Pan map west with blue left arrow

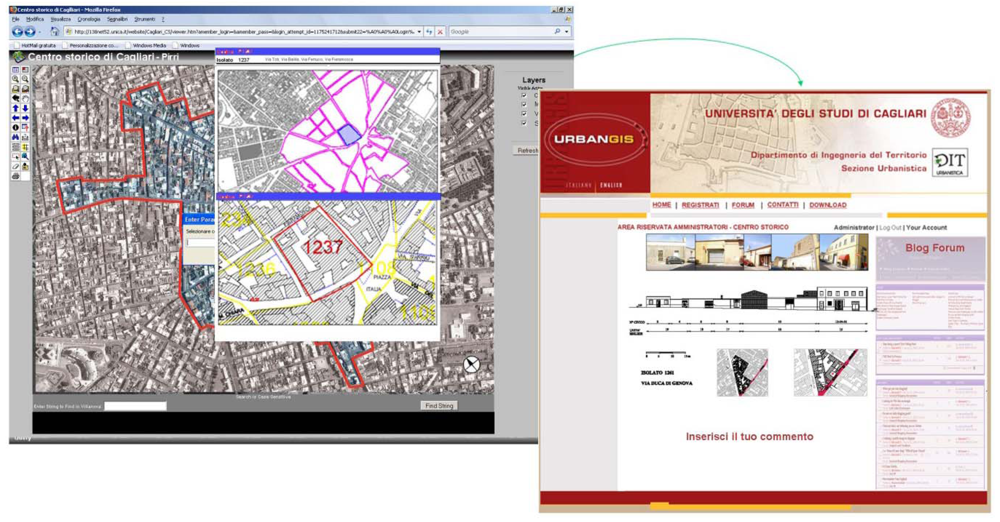(x=16, y=118)
